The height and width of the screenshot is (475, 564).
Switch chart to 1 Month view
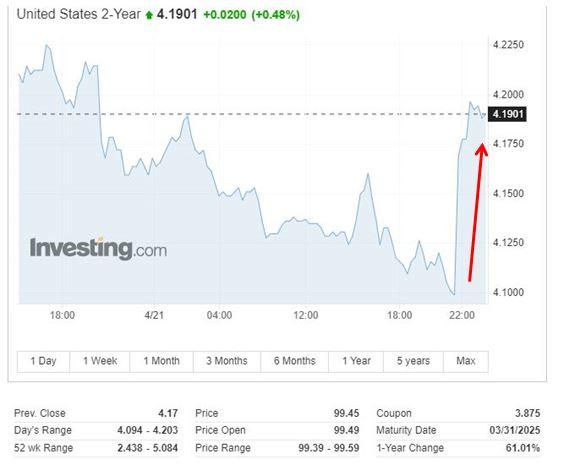[162, 361]
